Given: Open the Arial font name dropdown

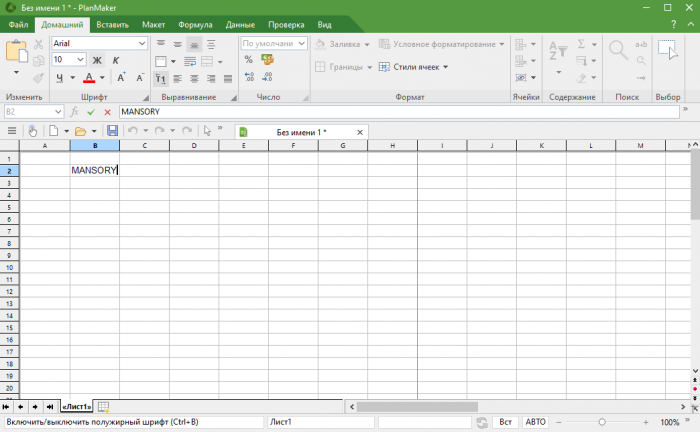Looking at the screenshot, I should [142, 44].
